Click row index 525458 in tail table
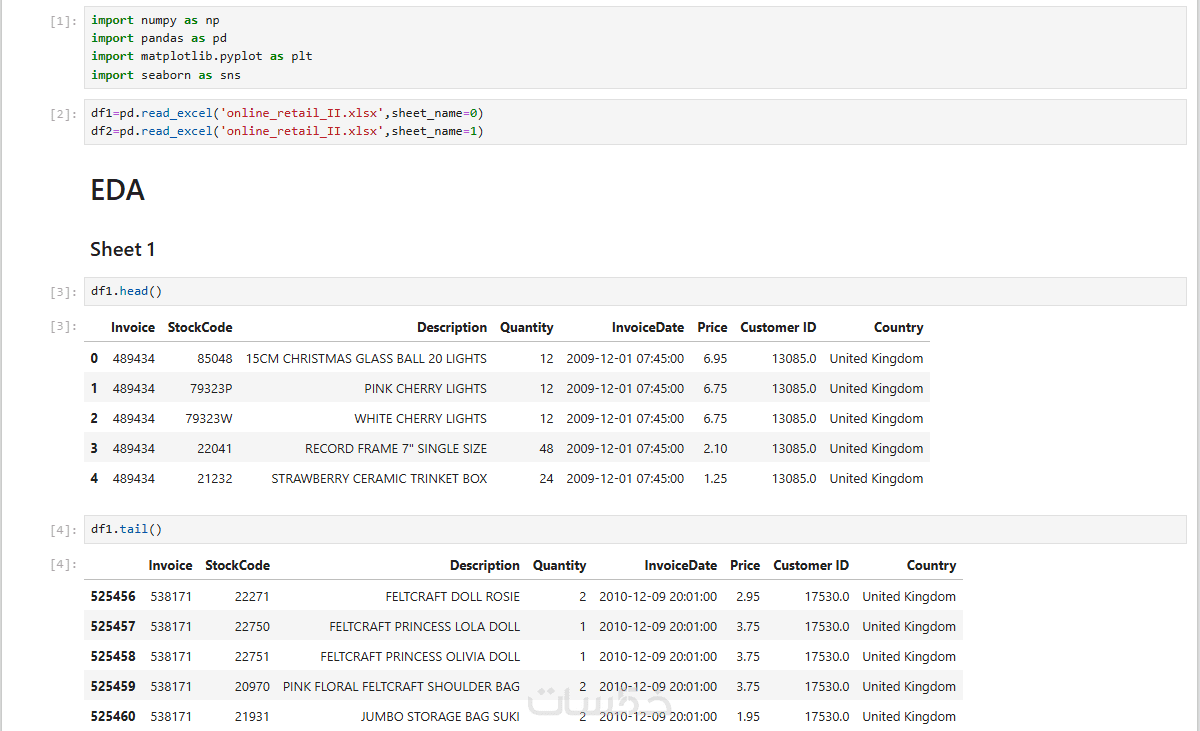The height and width of the screenshot is (731, 1200). point(113,656)
